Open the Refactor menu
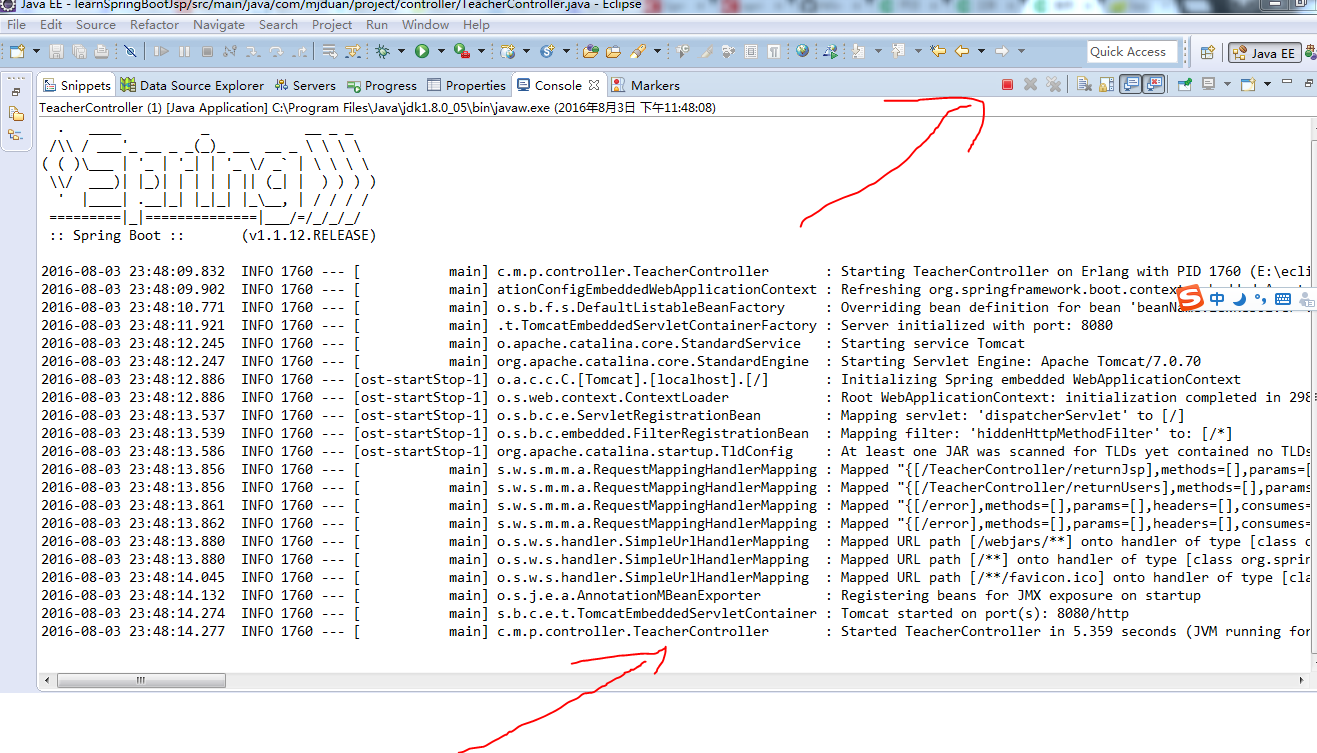This screenshot has width=1317, height=753. tap(155, 24)
